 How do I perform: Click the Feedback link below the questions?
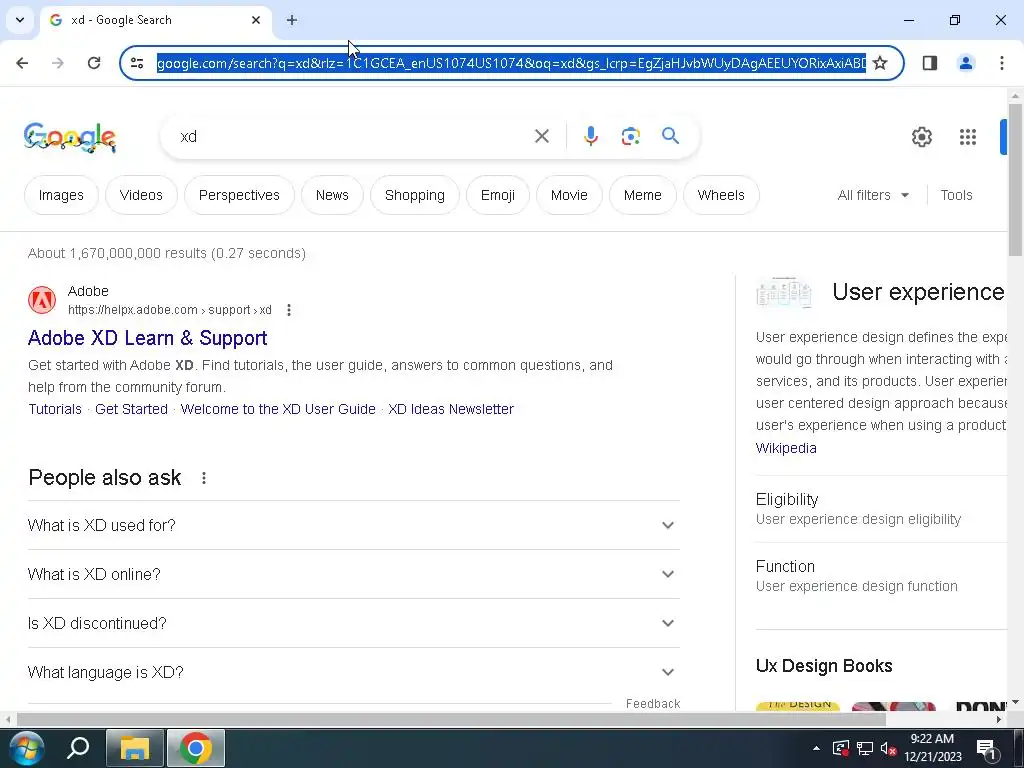(x=652, y=703)
